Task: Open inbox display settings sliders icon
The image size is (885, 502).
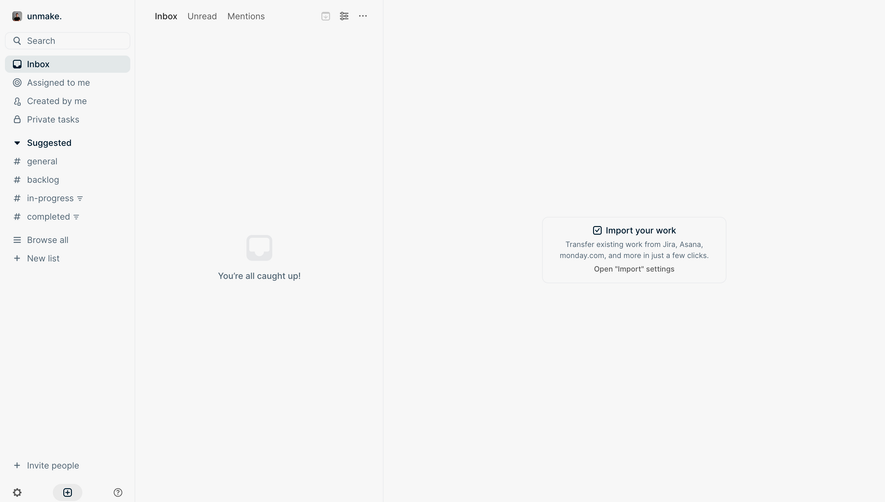Action: point(344,16)
